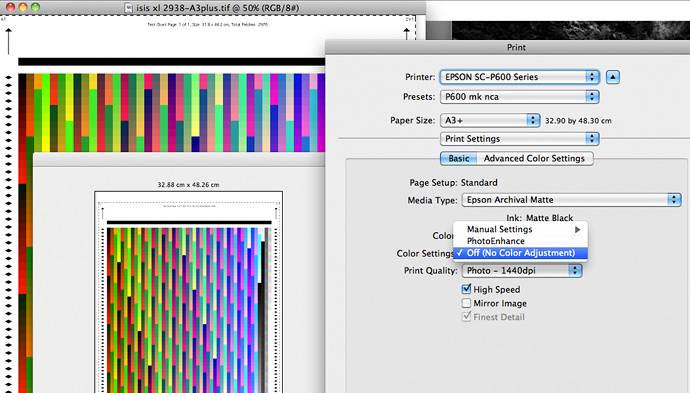Uncheck the High Speed checkbox

466,289
